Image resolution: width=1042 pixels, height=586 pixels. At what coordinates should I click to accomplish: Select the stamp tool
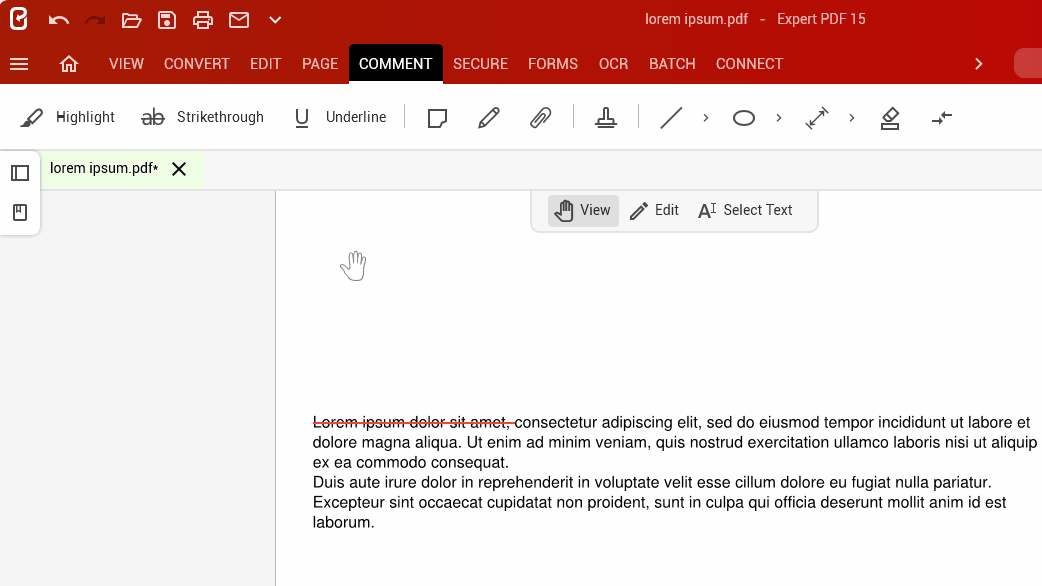point(605,118)
